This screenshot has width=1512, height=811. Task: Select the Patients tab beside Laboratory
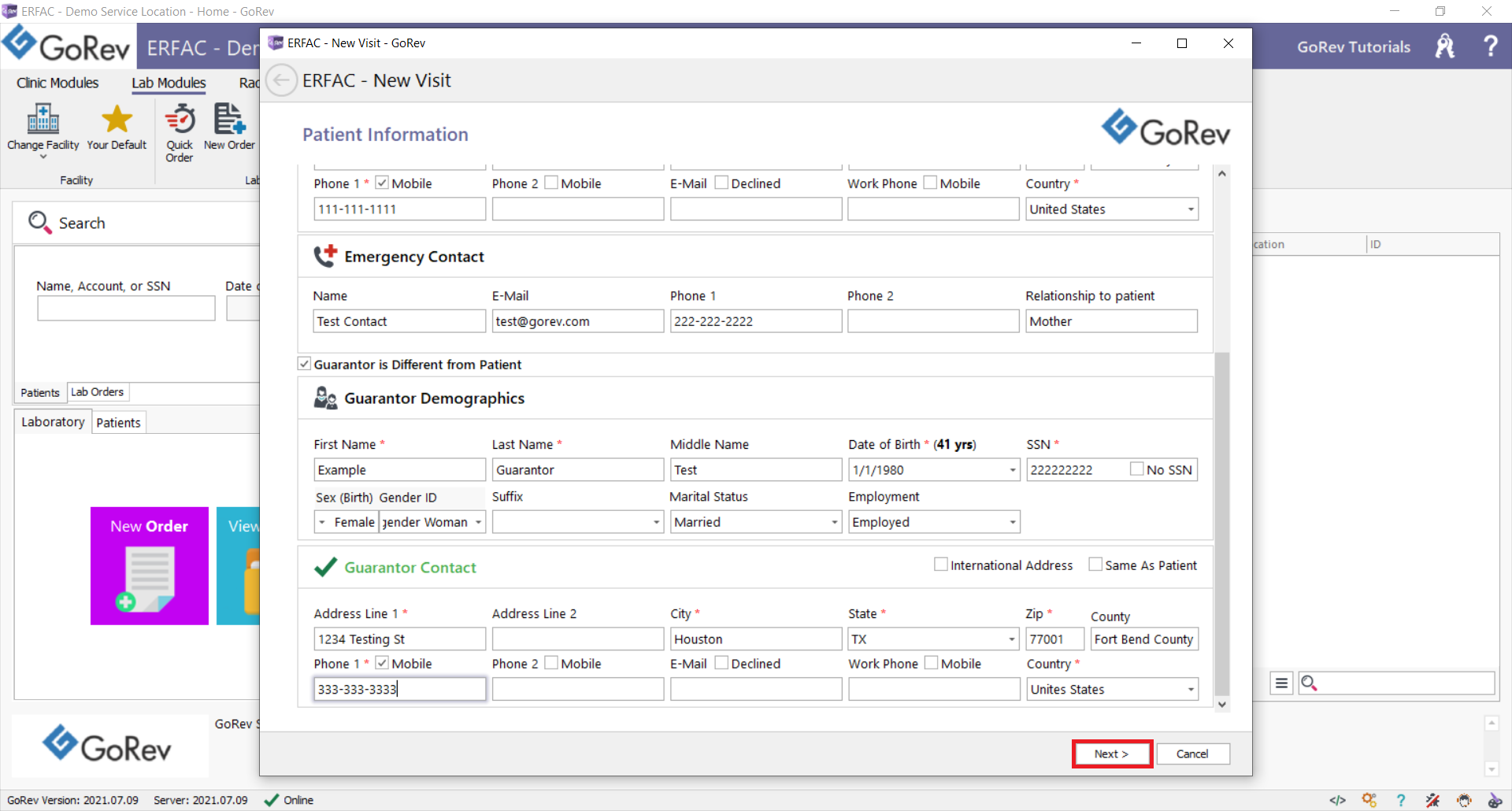coord(118,423)
